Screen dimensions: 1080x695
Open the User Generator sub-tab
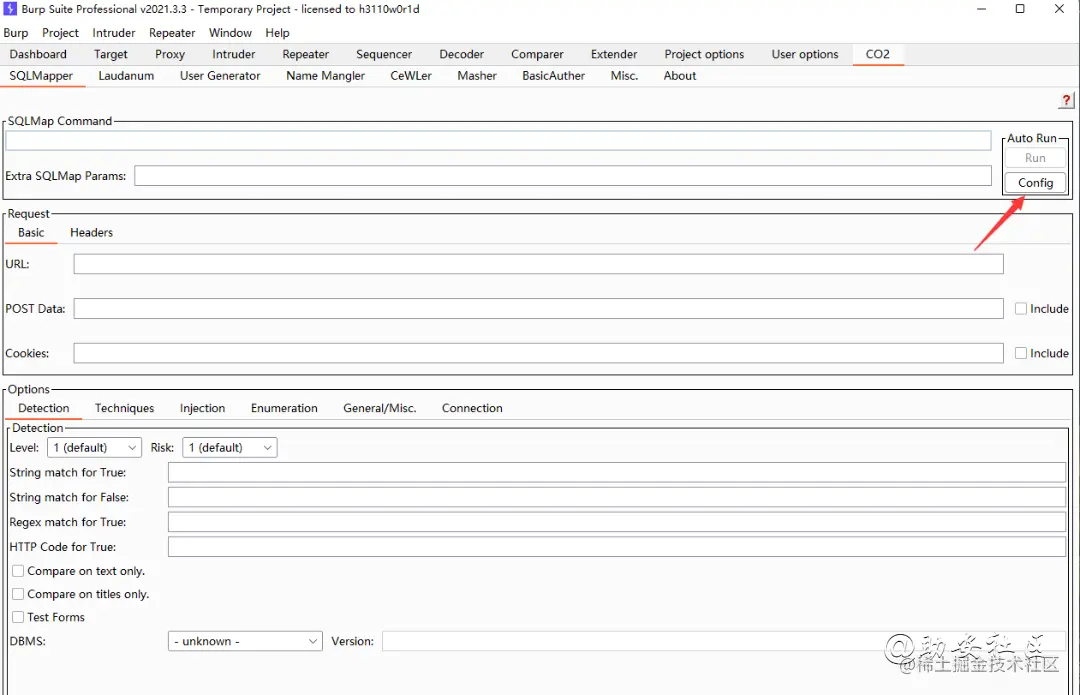[220, 76]
